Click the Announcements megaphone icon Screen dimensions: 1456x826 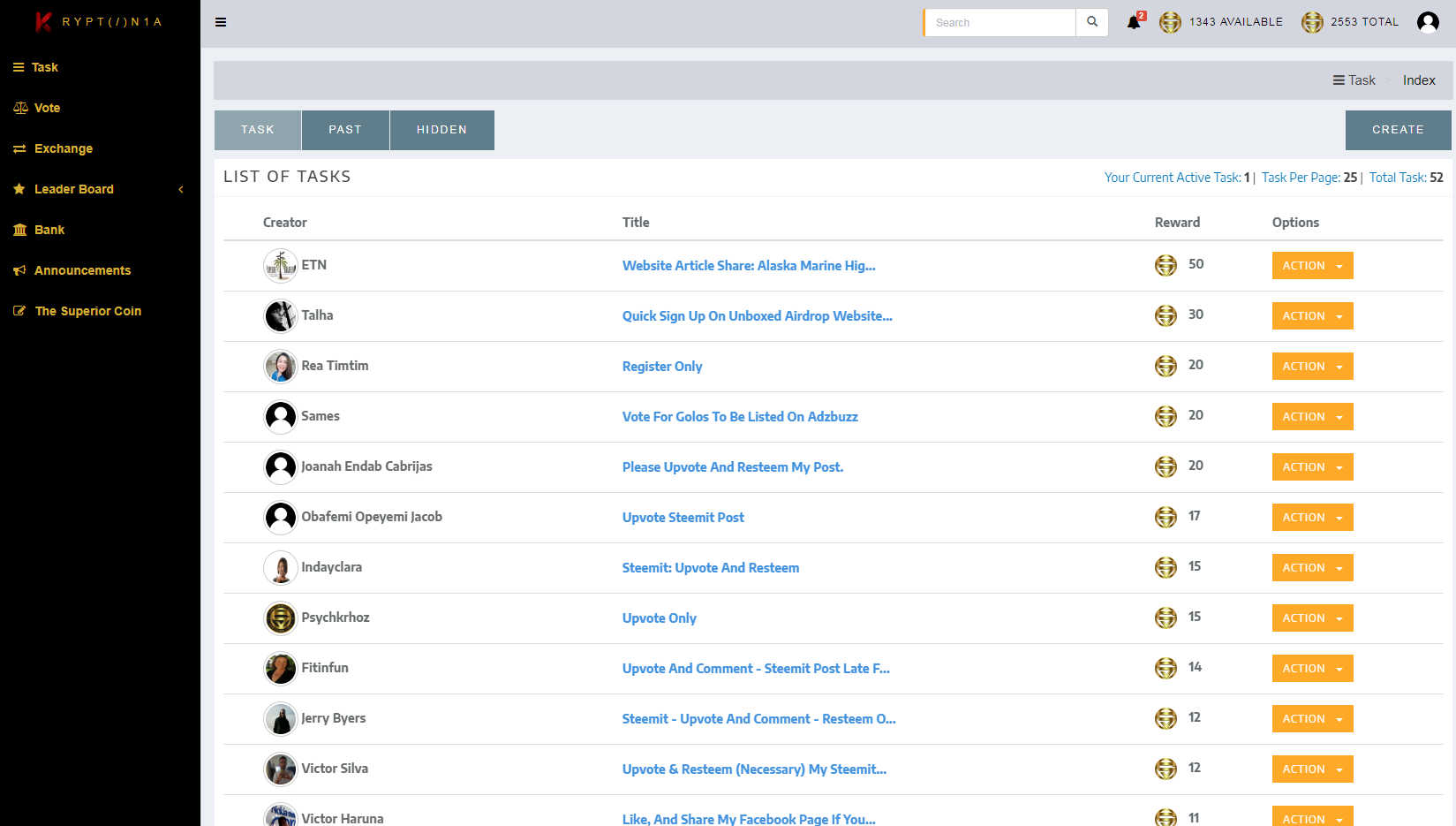click(x=19, y=270)
